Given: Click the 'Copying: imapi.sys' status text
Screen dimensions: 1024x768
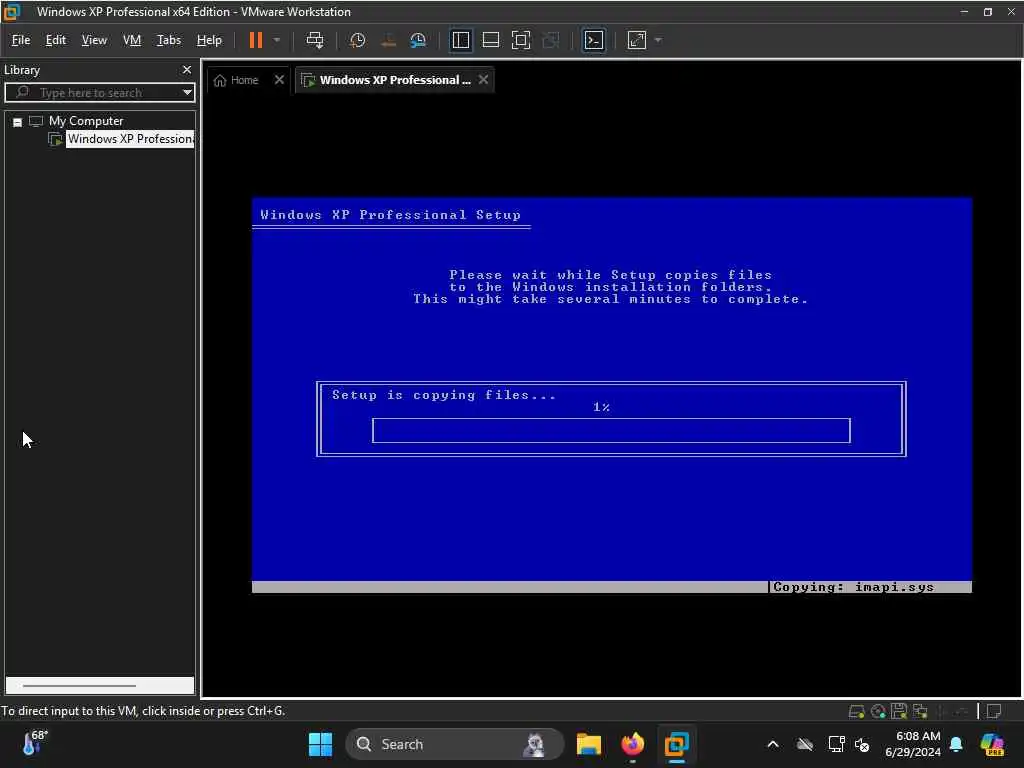Looking at the screenshot, I should (x=853, y=587).
